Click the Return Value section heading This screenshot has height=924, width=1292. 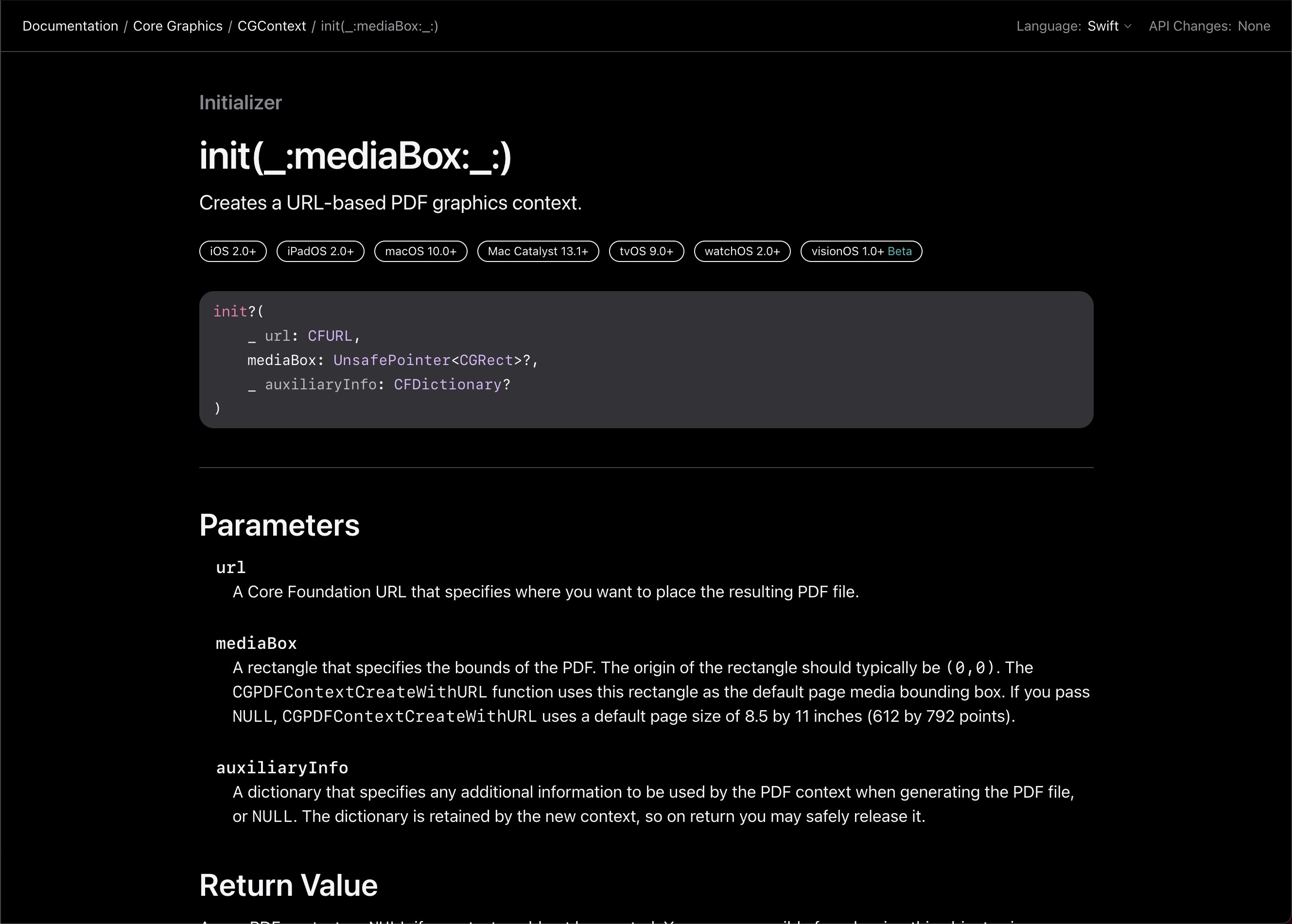(x=288, y=885)
